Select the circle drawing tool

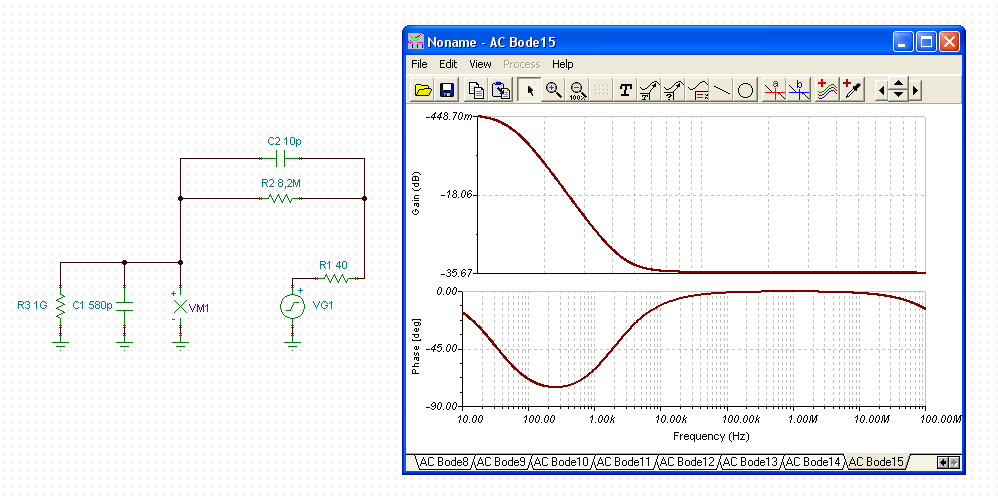tap(746, 90)
